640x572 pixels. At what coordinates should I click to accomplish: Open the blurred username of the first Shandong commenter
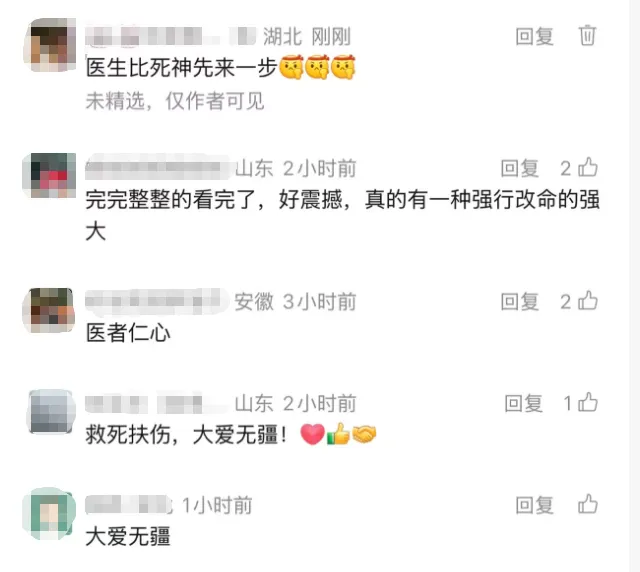(159, 167)
